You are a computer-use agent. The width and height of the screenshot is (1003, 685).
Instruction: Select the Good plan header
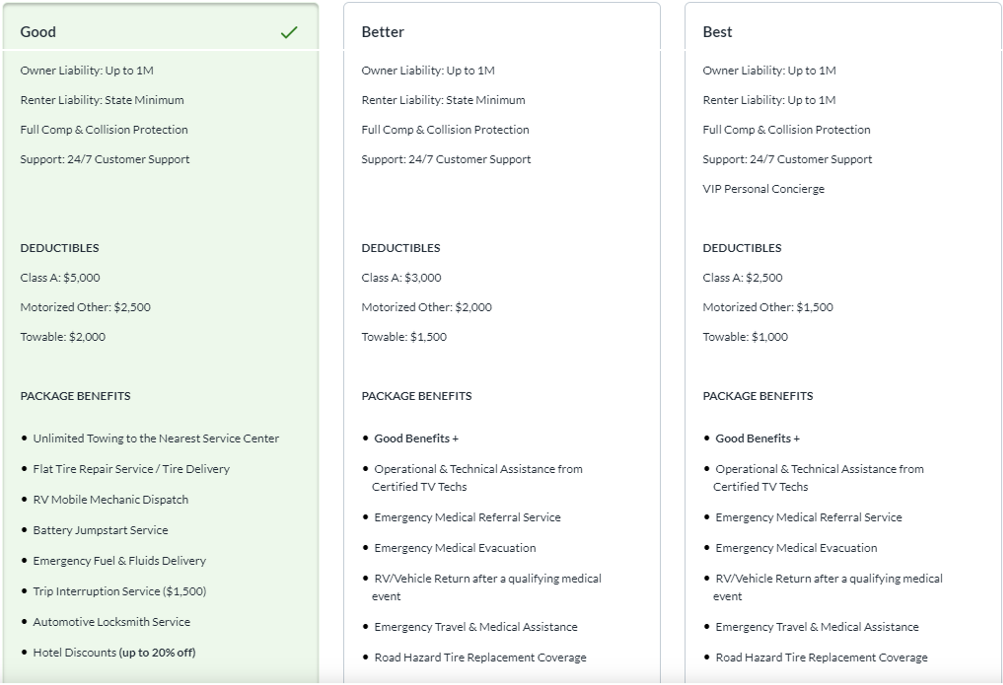coord(38,32)
